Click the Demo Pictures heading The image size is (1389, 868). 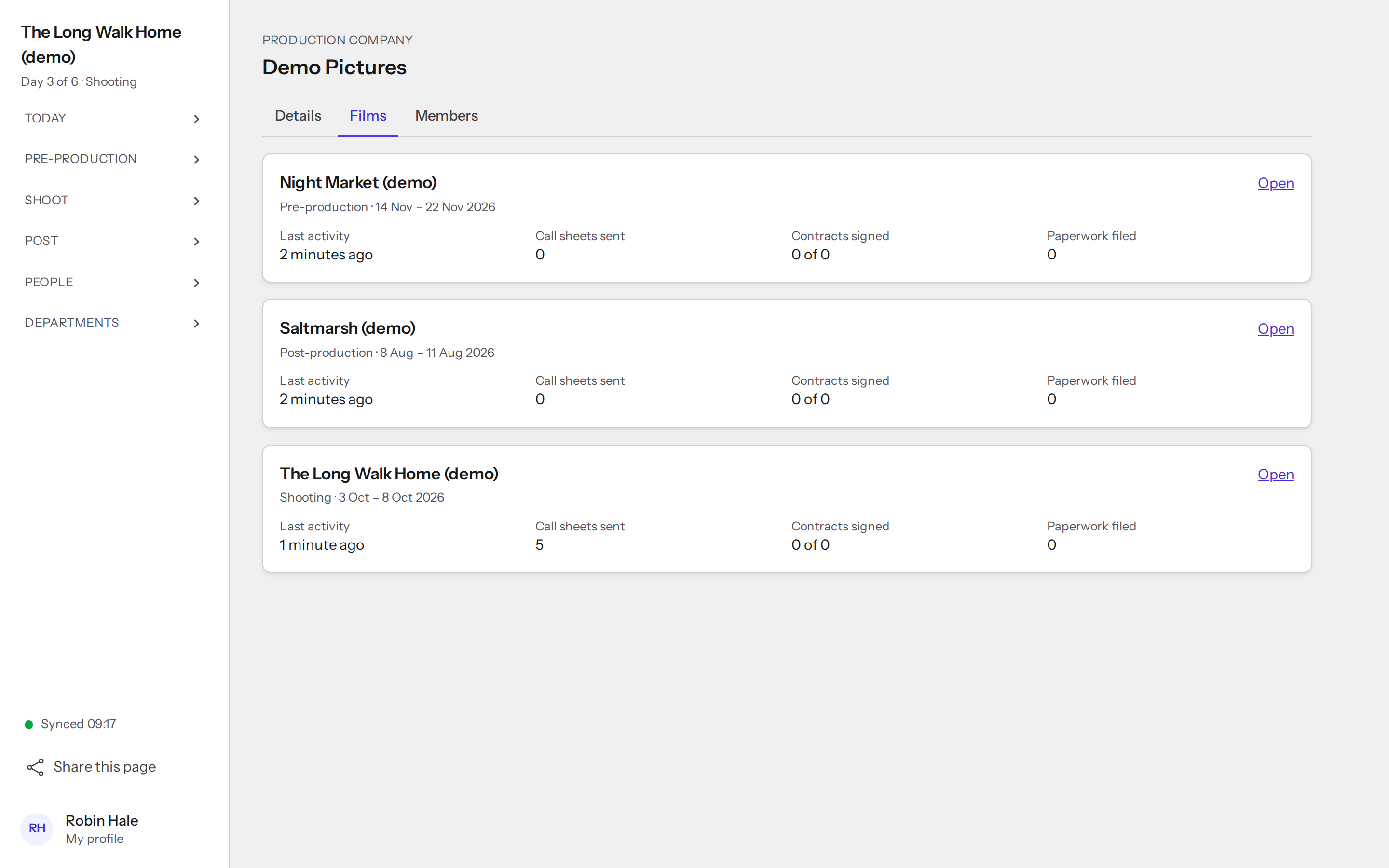(x=334, y=68)
